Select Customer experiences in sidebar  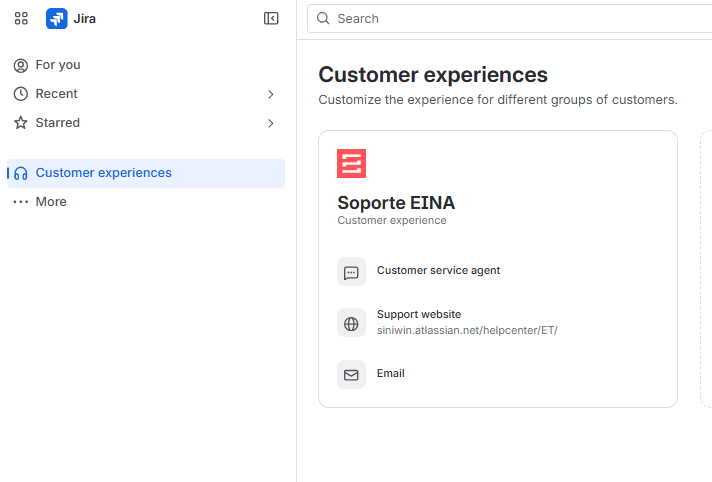point(103,173)
